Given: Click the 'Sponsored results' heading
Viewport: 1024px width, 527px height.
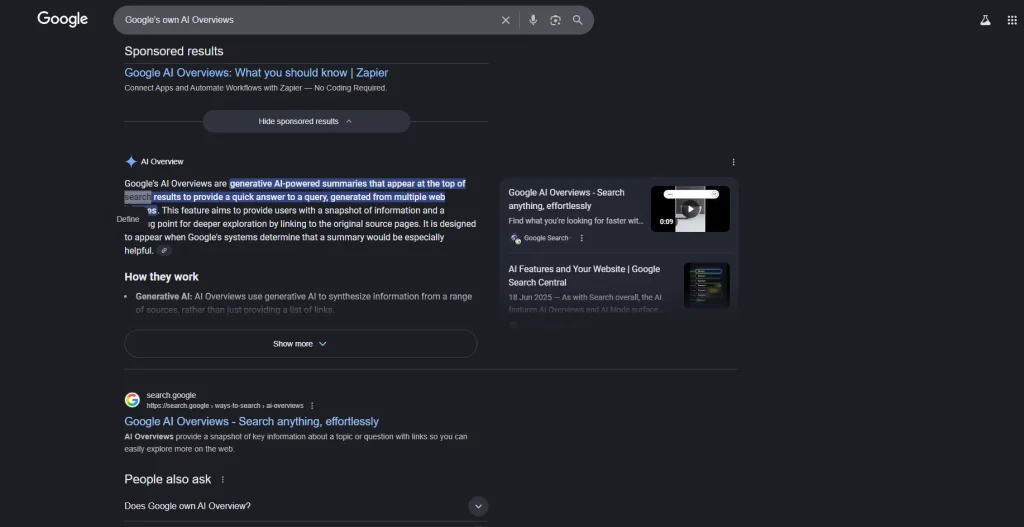Looking at the screenshot, I should (x=174, y=51).
